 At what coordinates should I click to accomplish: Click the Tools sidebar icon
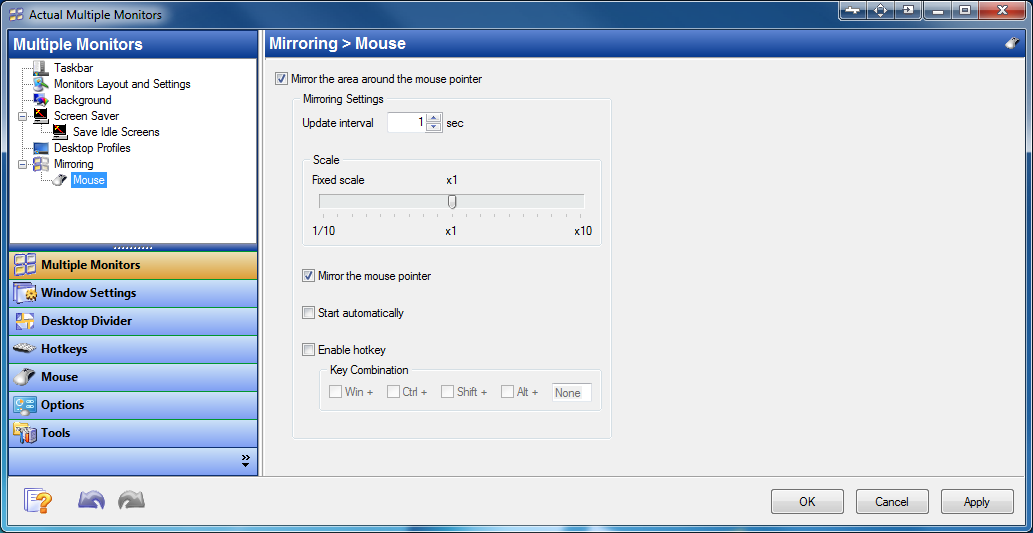pyautogui.click(x=25, y=434)
